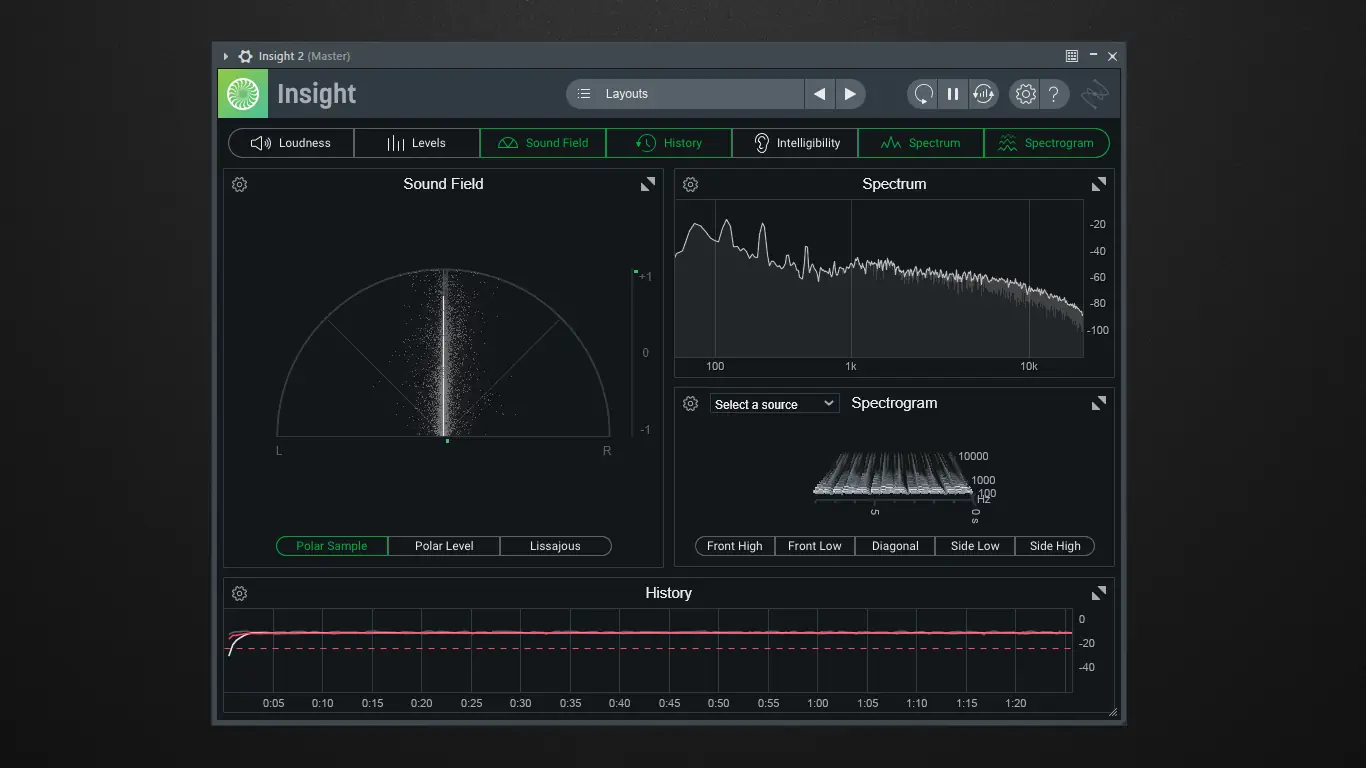Open the plugin wrapper gear menu

pos(245,56)
